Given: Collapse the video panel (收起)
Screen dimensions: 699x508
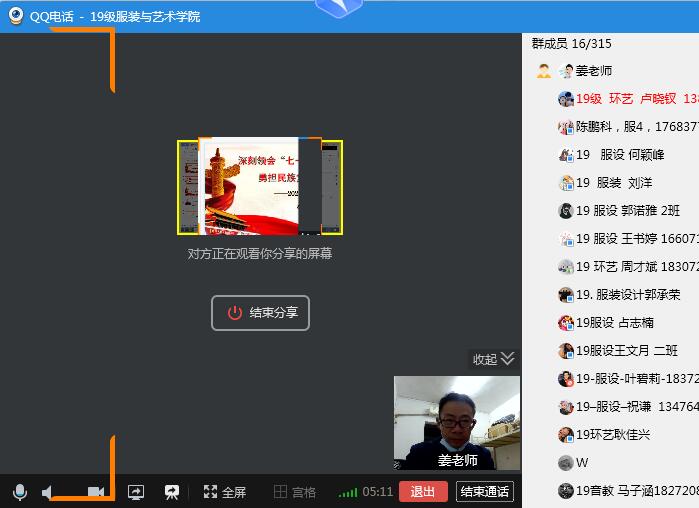Looking at the screenshot, I should [x=494, y=359].
